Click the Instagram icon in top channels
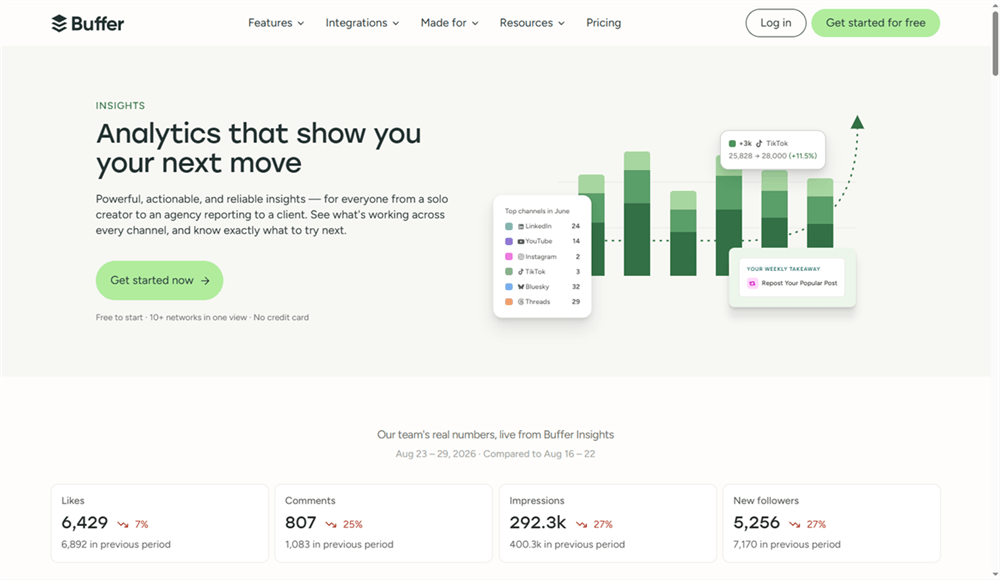The width and height of the screenshot is (1000, 580). pyautogui.click(x=521, y=257)
